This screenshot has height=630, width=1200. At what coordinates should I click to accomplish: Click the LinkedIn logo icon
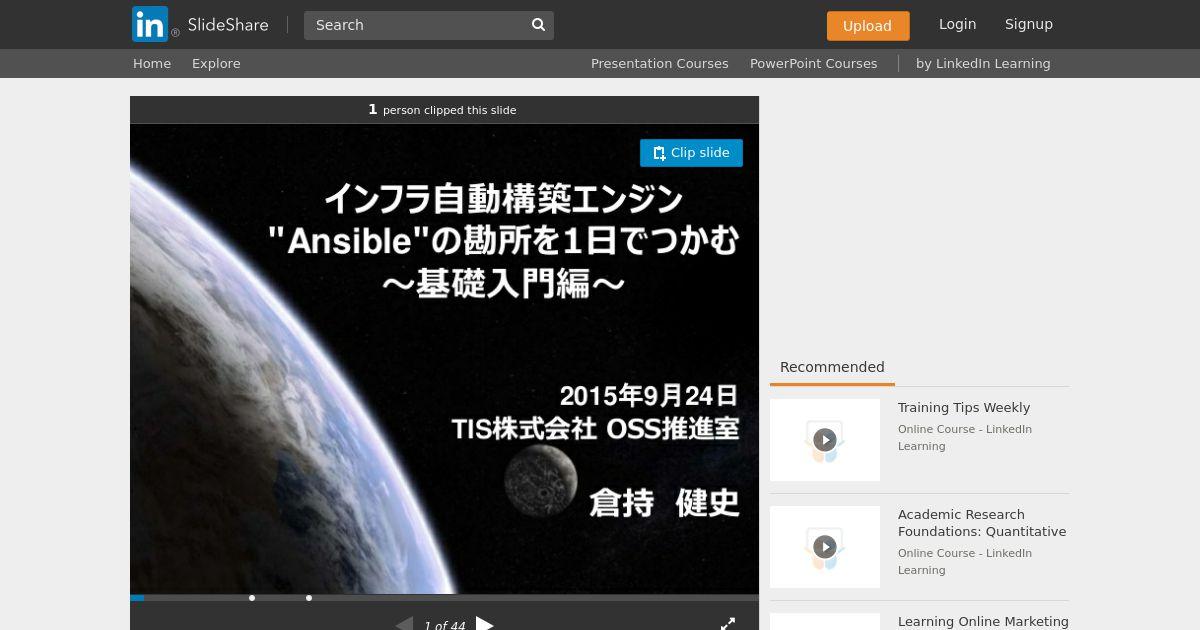tap(150, 24)
